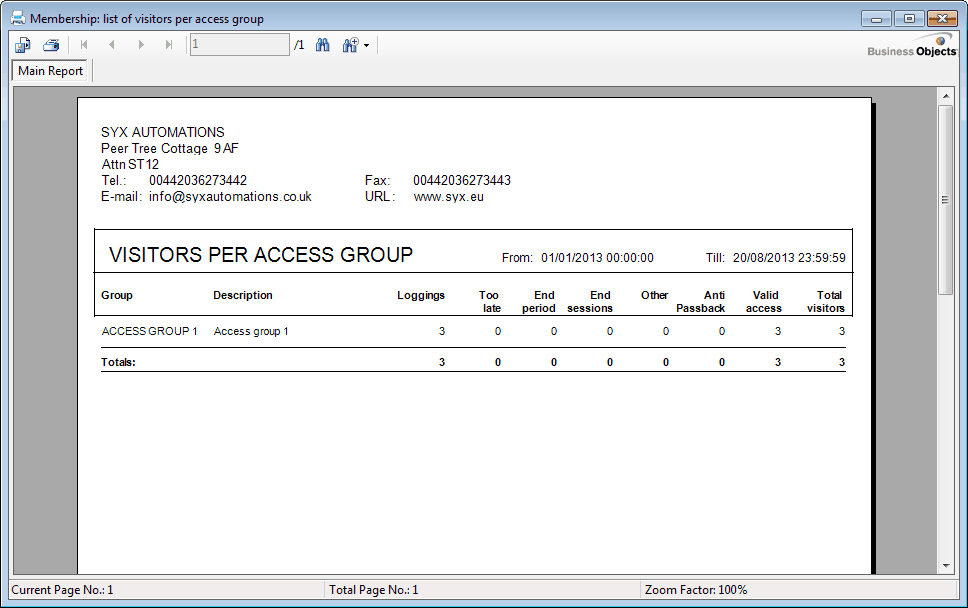Click the vertical scrollbar down arrow
968x608 pixels.
click(x=945, y=565)
